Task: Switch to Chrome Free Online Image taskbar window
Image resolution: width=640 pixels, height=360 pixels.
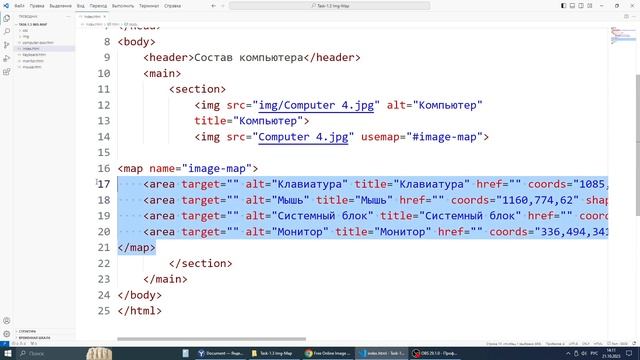Action: [x=327, y=353]
